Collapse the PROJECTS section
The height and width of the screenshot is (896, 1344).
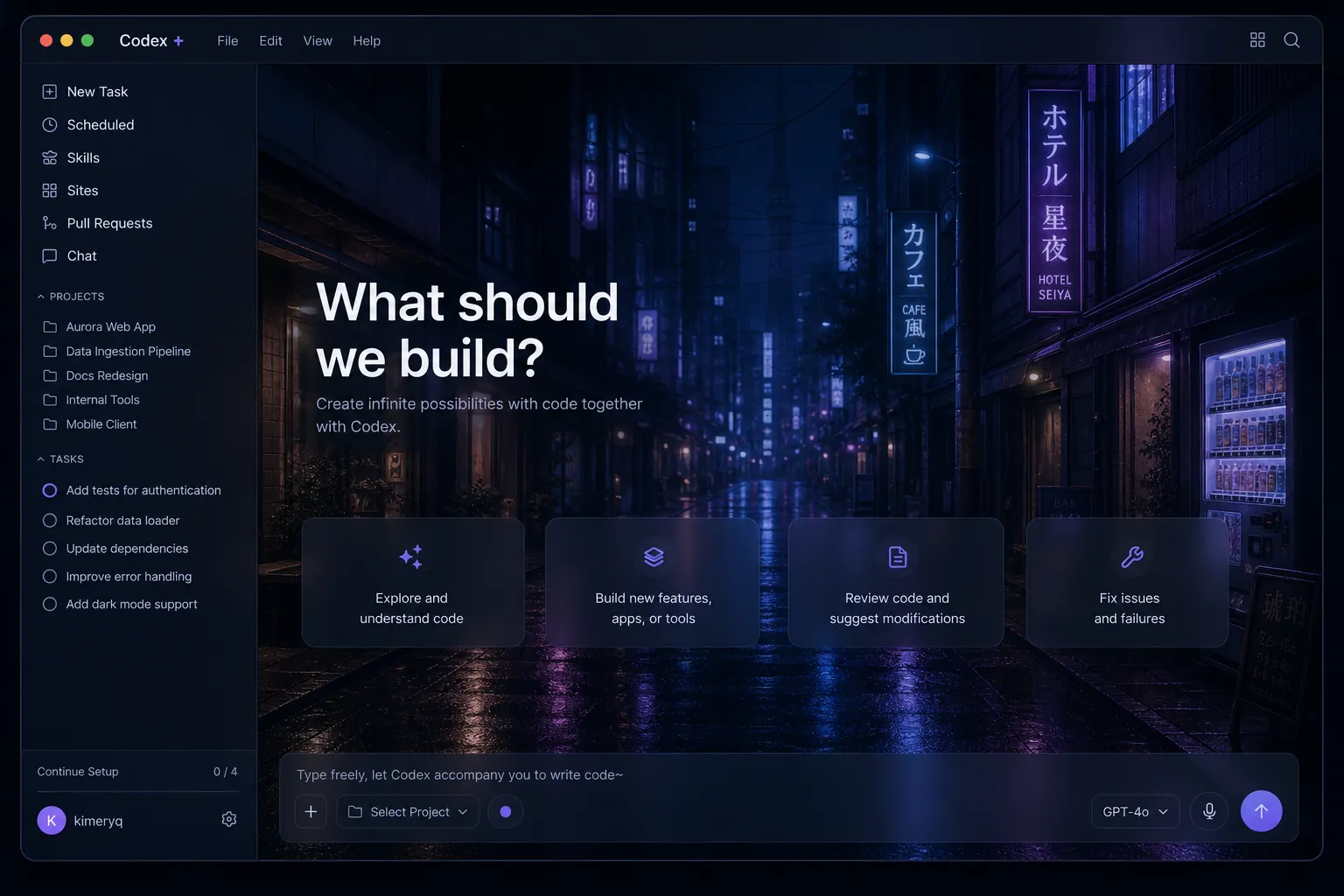click(71, 297)
